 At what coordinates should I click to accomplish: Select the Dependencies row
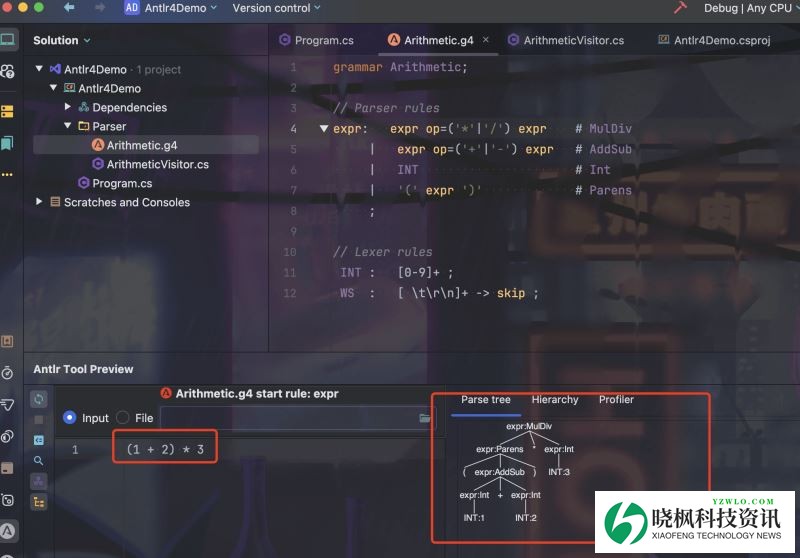146,107
